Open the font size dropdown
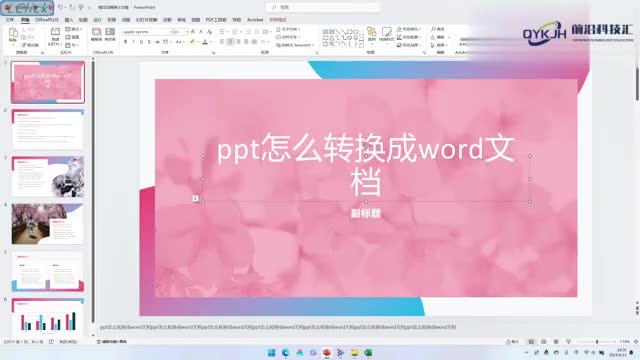The height and width of the screenshot is (360, 640). pos(180,31)
